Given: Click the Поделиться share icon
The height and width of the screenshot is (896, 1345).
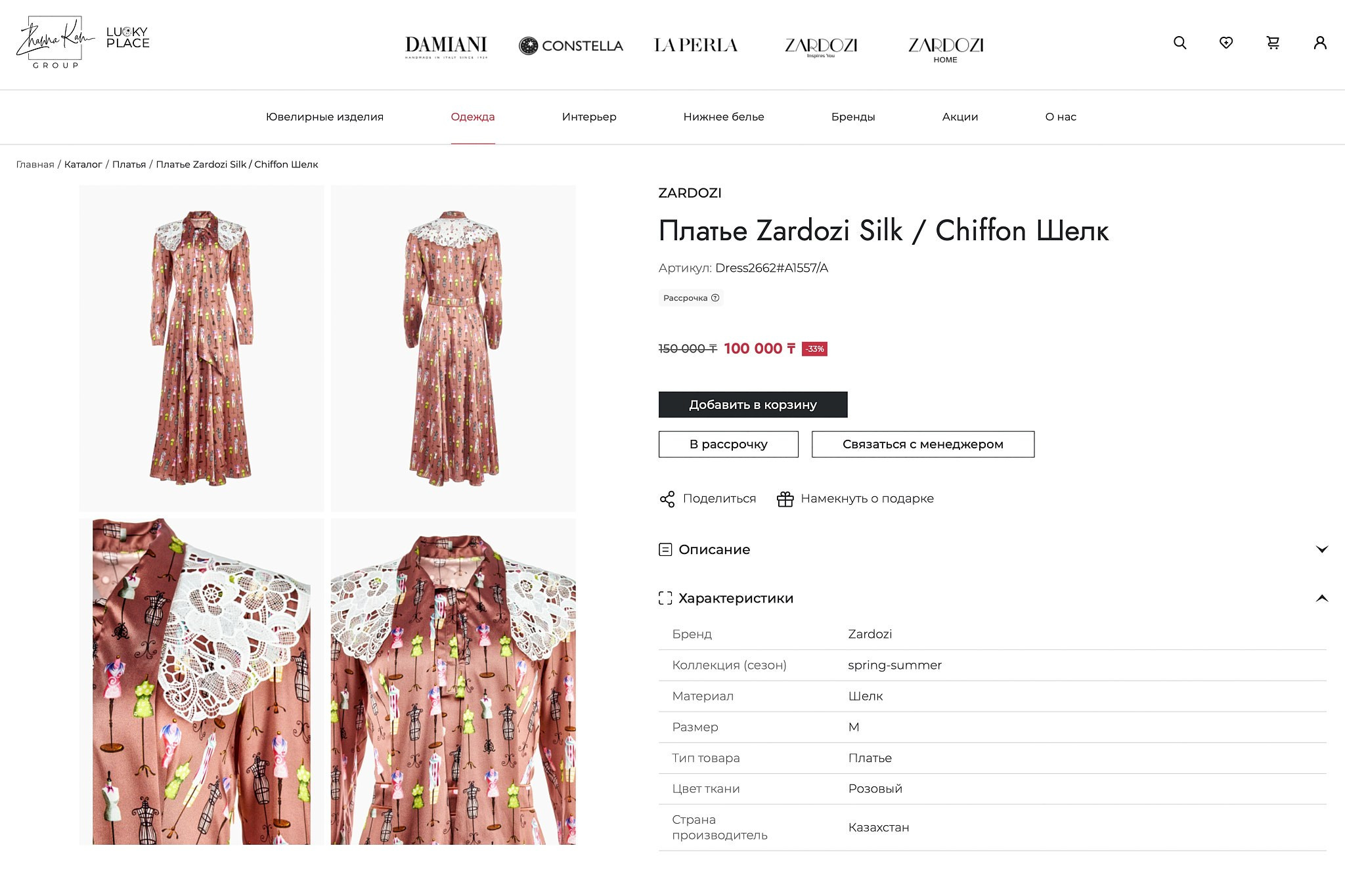Looking at the screenshot, I should (668, 498).
